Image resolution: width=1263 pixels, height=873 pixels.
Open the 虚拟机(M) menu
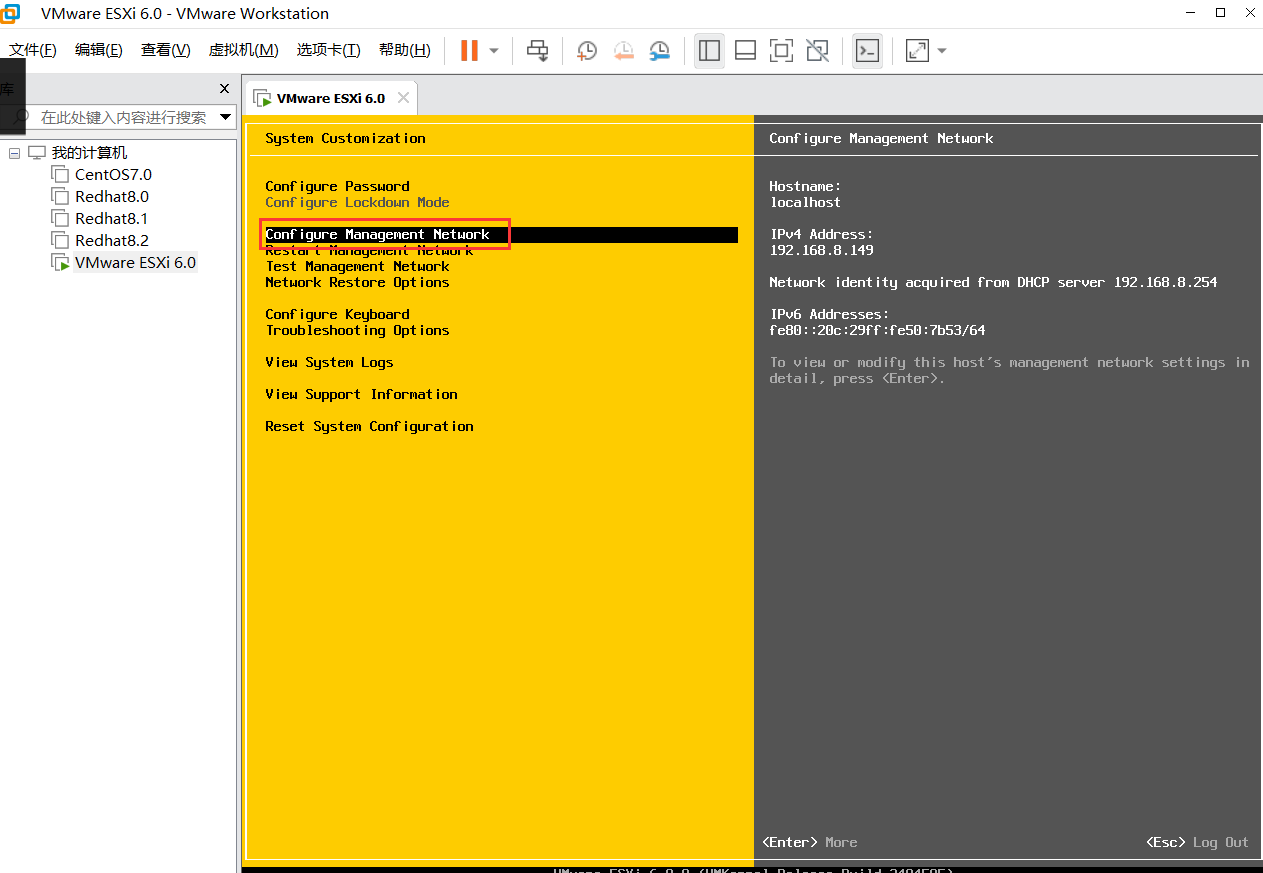pyautogui.click(x=243, y=50)
